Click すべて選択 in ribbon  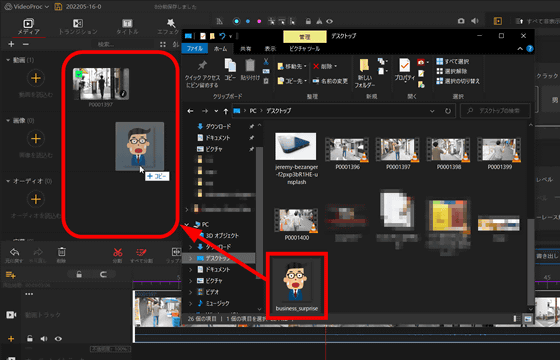[453, 61]
